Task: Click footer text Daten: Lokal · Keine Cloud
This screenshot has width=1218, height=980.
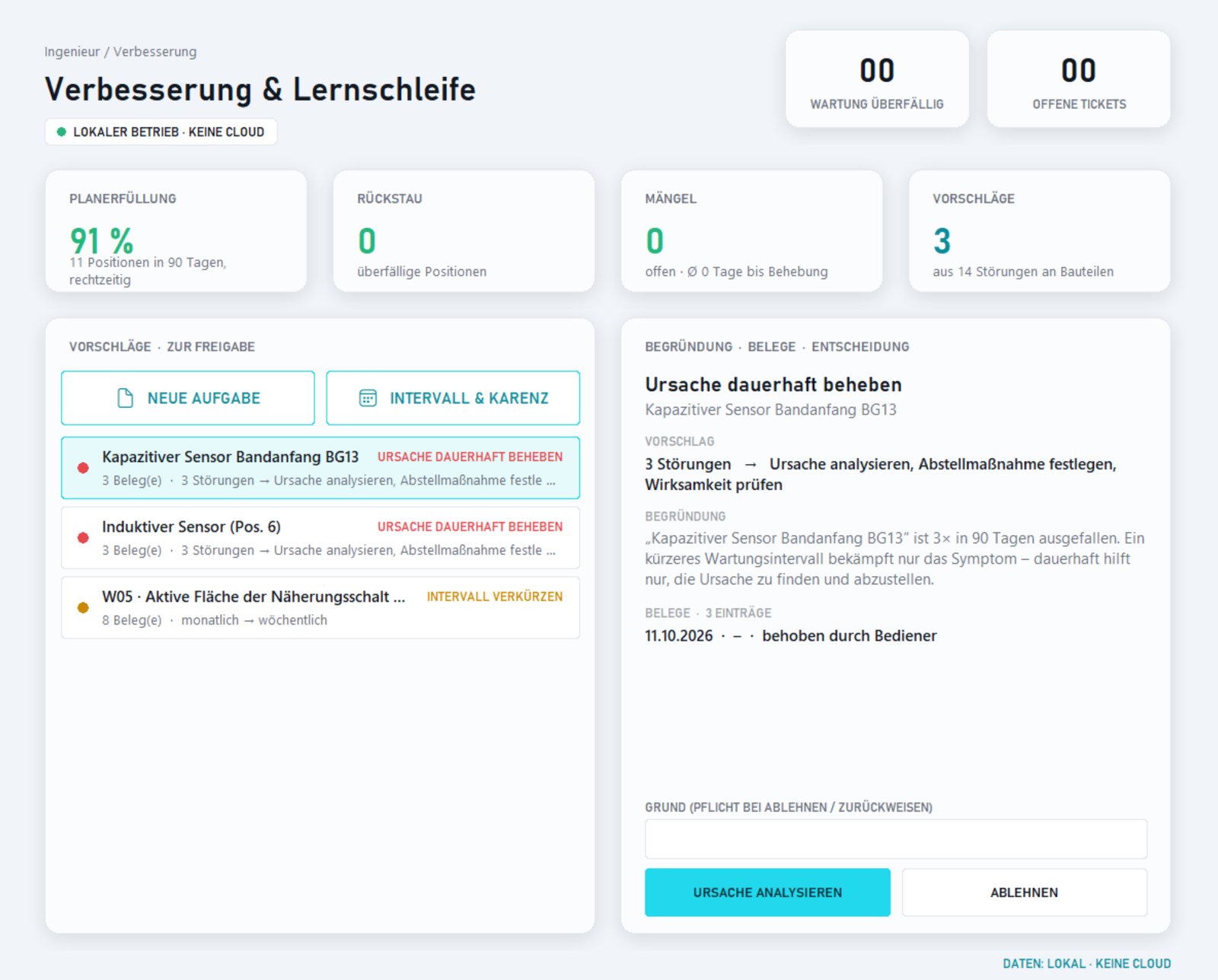Action: click(x=1086, y=963)
